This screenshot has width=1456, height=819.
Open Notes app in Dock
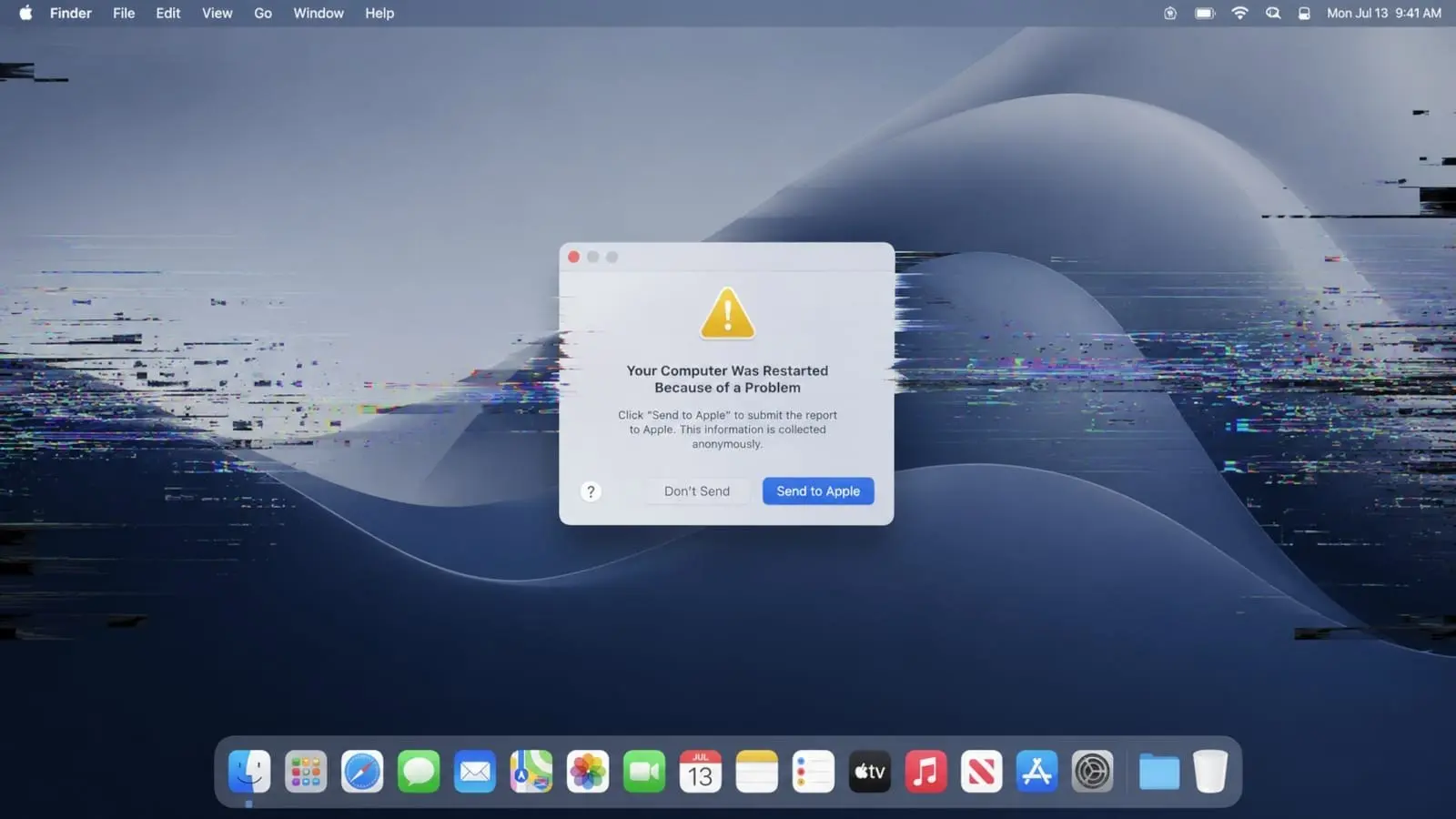[x=757, y=772]
